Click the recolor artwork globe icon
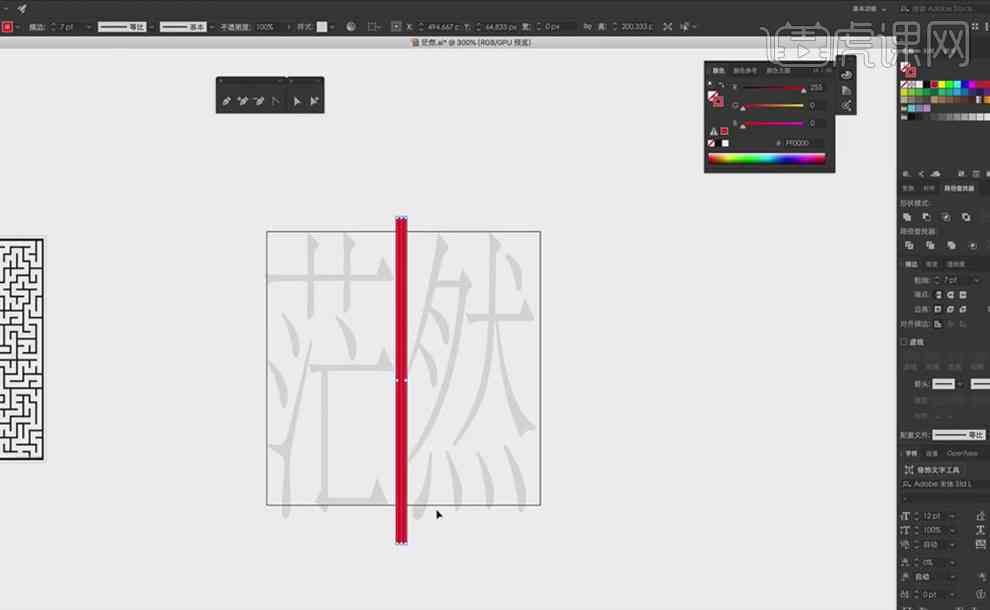 click(351, 27)
